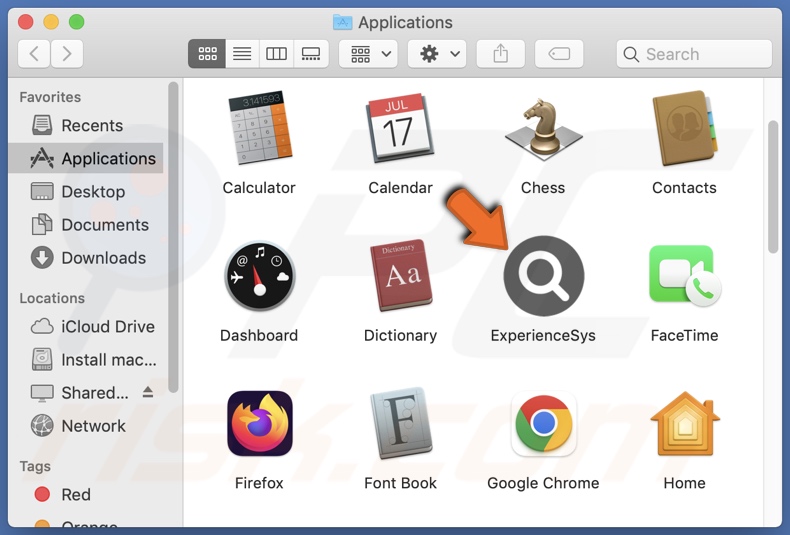
Task: Click the Edit Tags toolbar button
Action: pos(559,53)
